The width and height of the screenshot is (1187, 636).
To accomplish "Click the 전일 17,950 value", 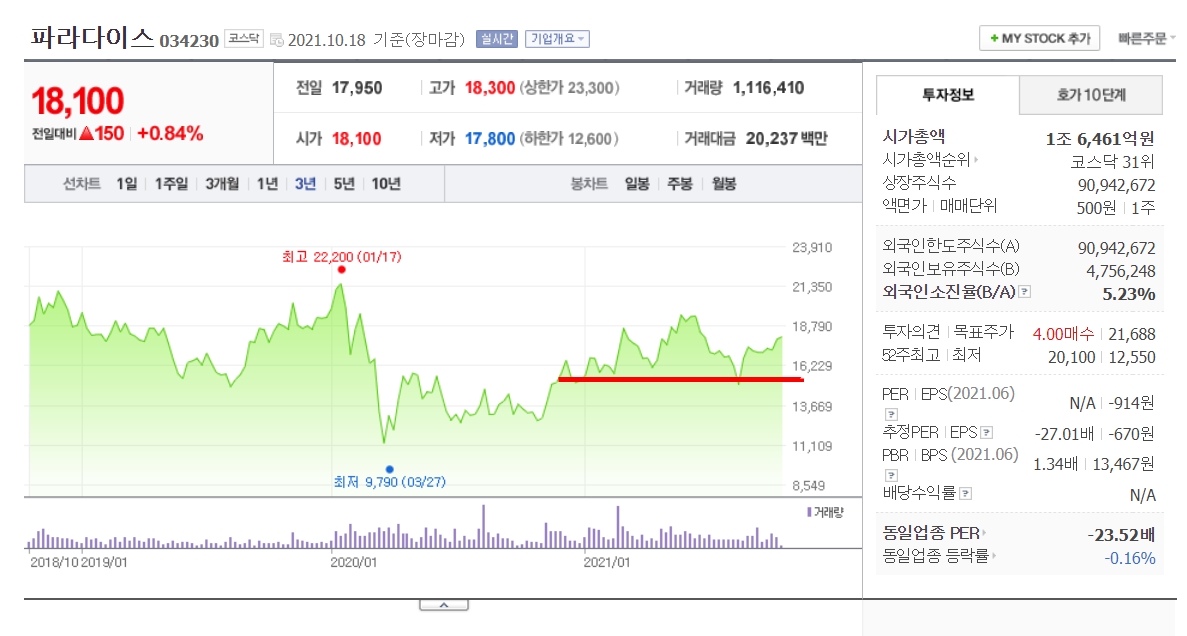I will pyautogui.click(x=357, y=88).
